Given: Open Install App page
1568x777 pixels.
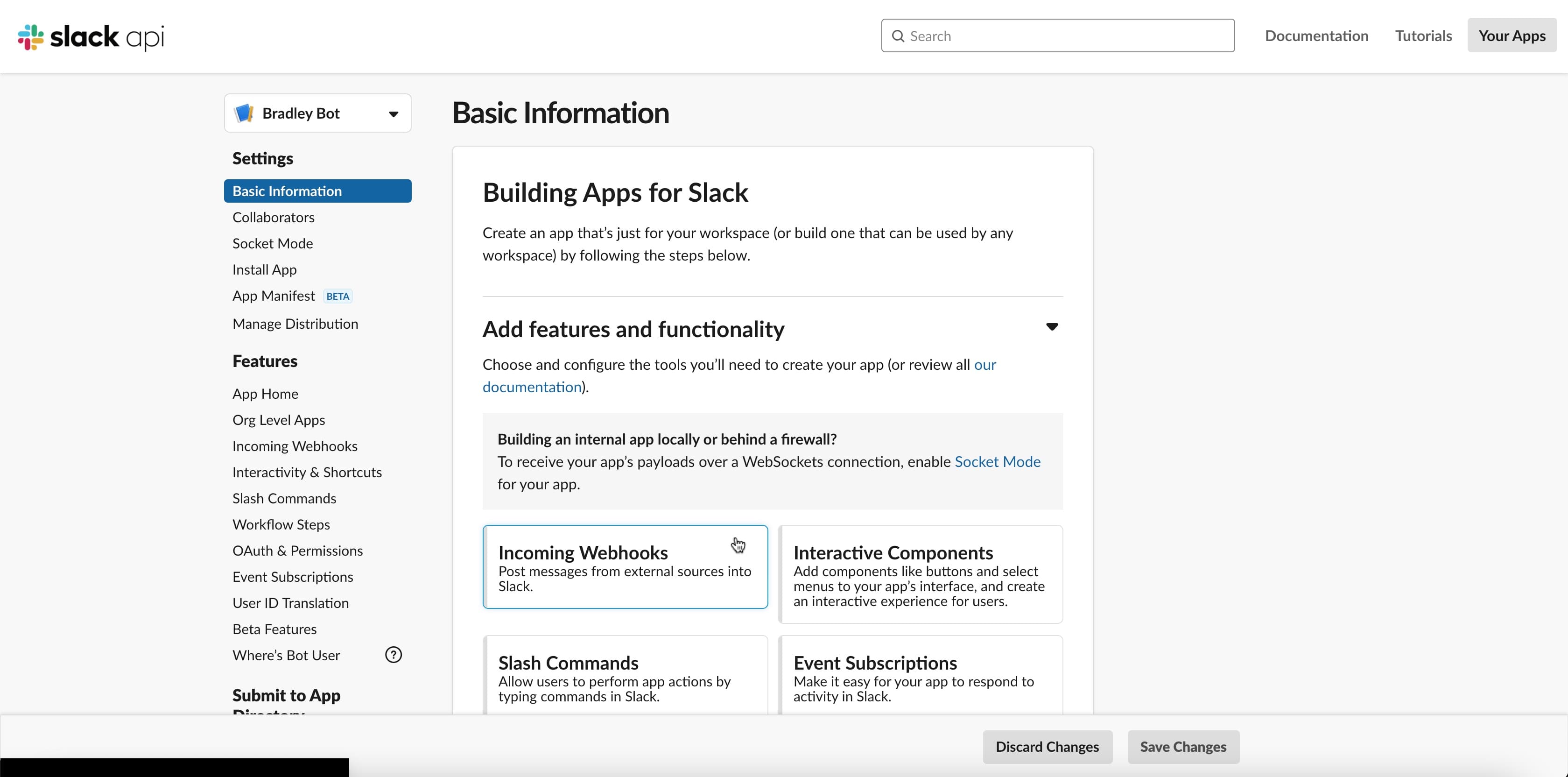Looking at the screenshot, I should (x=264, y=270).
